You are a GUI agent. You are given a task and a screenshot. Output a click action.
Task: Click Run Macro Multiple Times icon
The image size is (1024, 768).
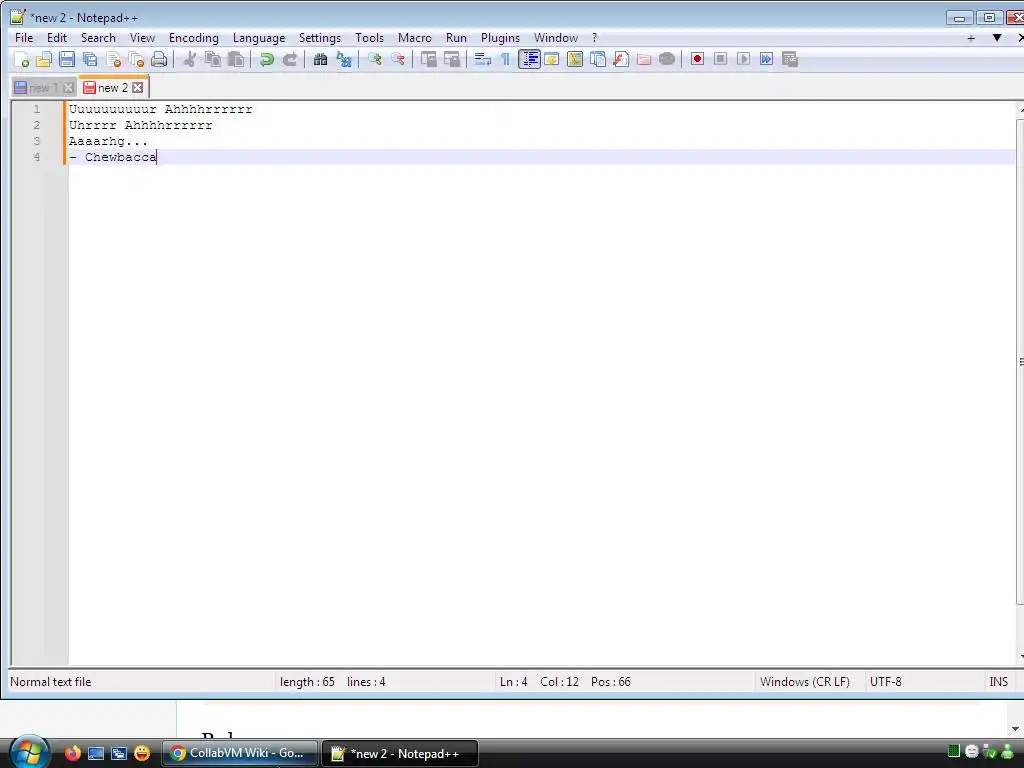click(x=766, y=59)
